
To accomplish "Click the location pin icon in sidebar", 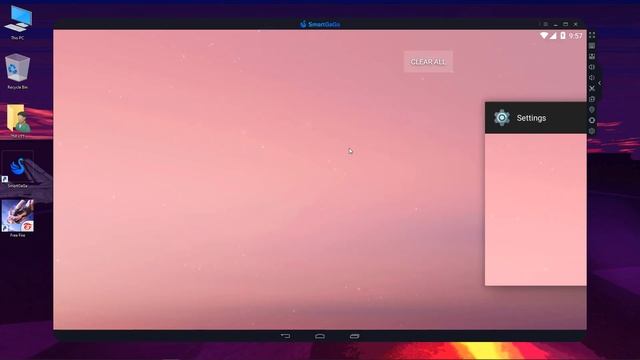I will point(592,109).
